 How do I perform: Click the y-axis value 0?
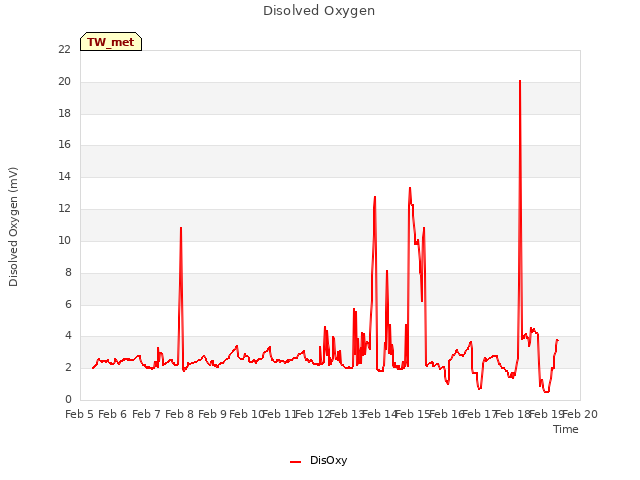point(68,399)
